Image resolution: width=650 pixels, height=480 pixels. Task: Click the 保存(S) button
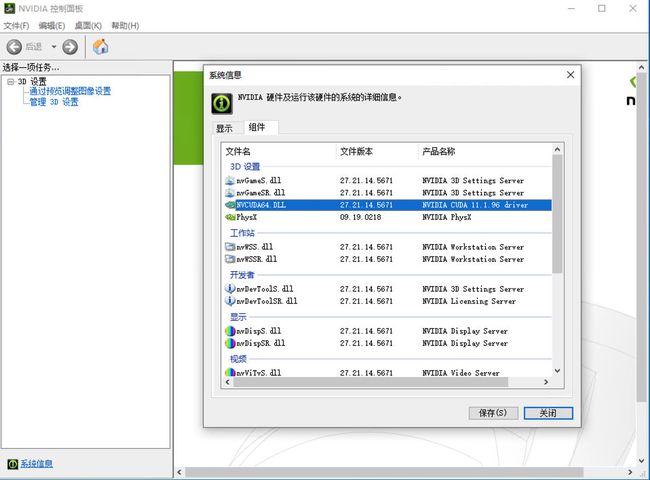493,413
